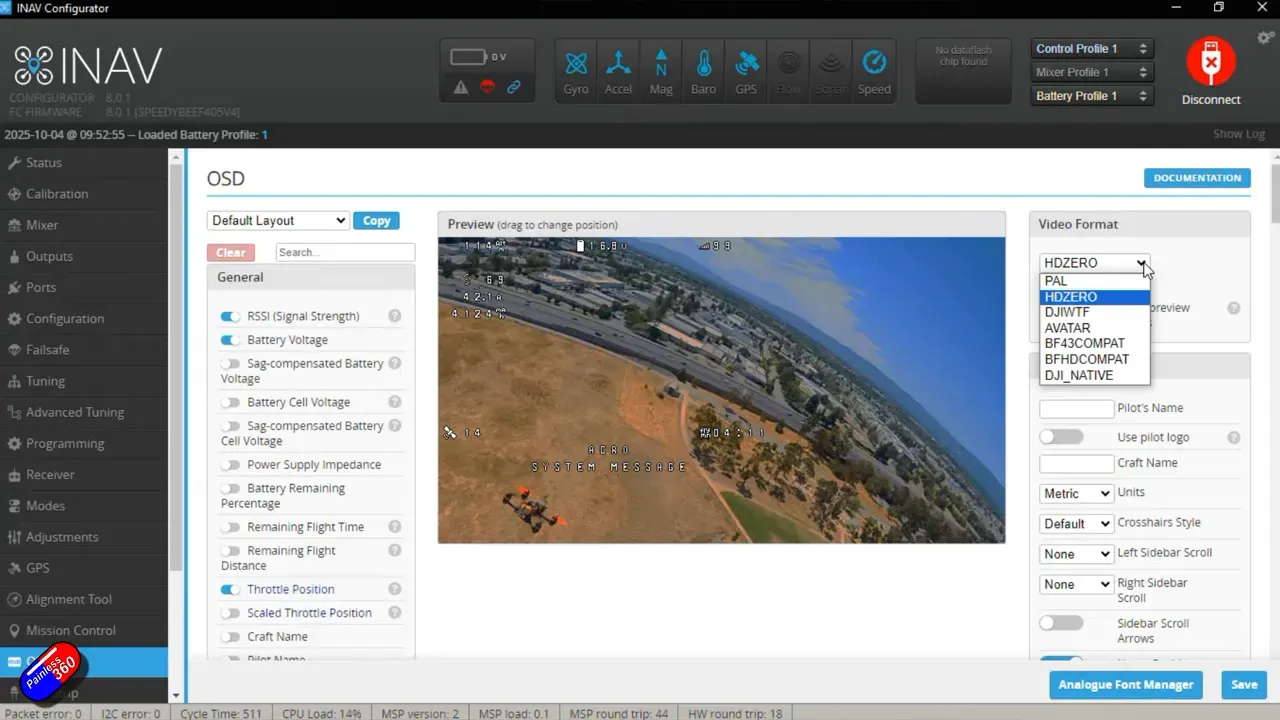
Task: Click the Analogue Font Manager button
Action: click(x=1125, y=685)
